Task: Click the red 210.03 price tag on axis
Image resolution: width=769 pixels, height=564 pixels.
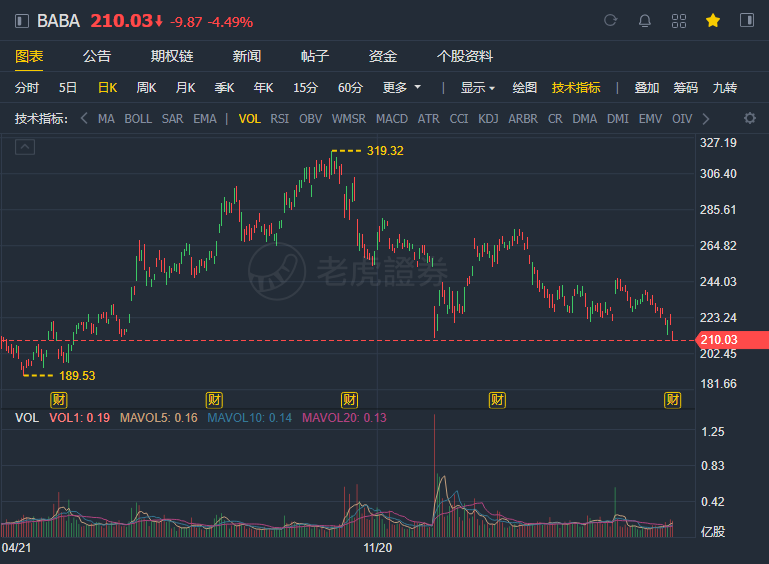Action: (732, 340)
